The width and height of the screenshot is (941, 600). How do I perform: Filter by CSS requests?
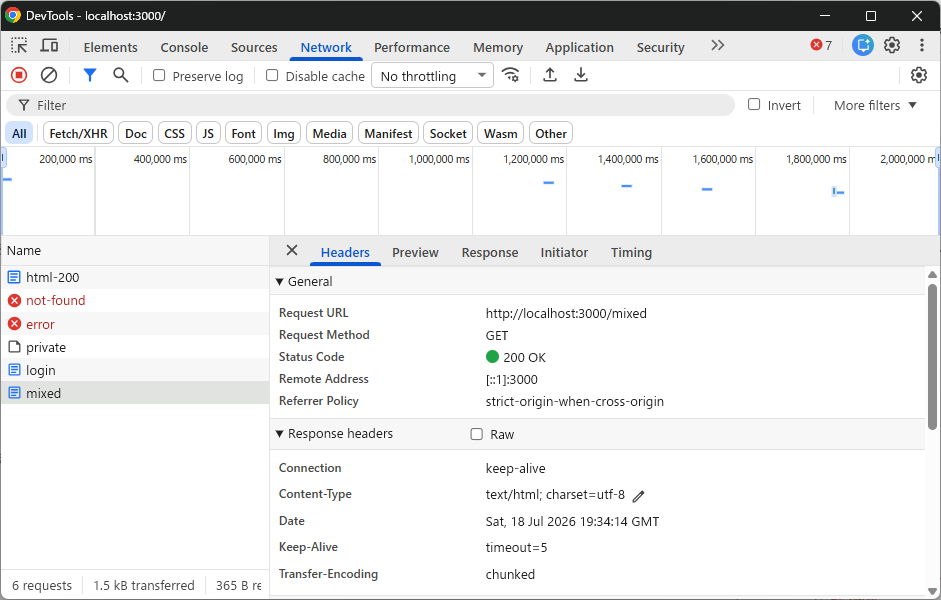[175, 133]
